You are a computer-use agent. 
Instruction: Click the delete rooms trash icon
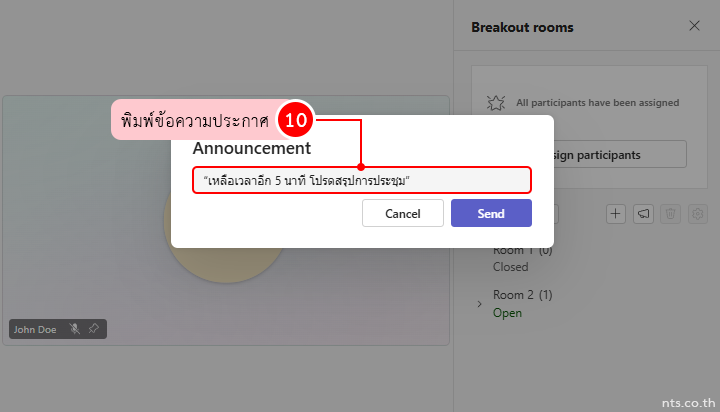671,213
